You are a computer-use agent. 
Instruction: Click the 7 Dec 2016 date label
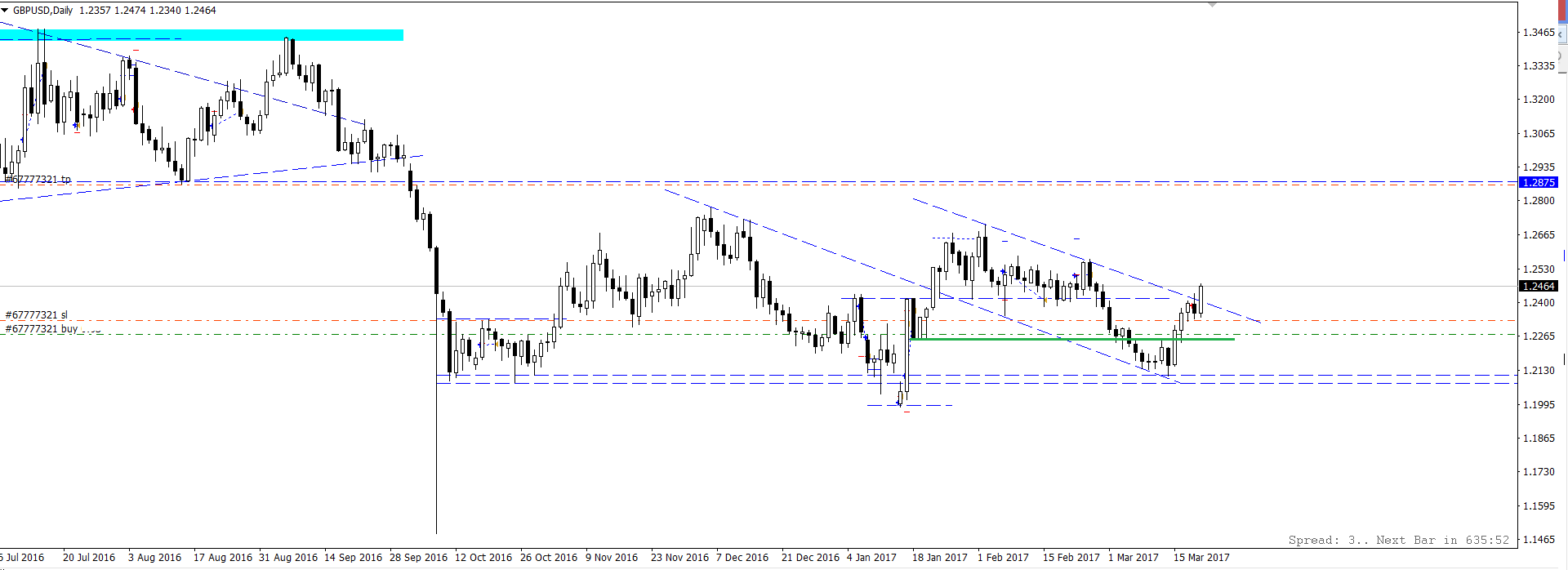742,558
